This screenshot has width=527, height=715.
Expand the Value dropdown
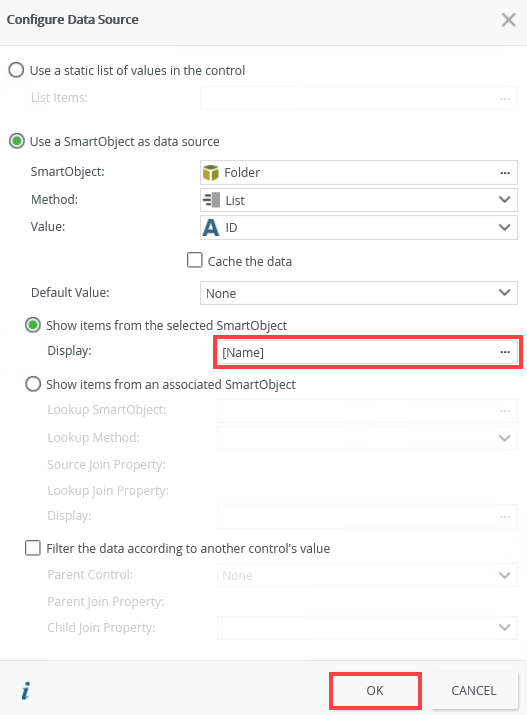pos(504,227)
